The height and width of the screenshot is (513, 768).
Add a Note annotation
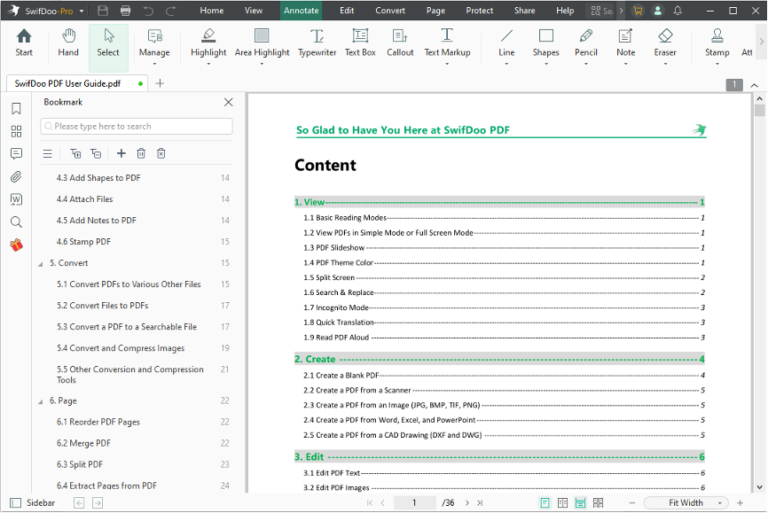point(625,43)
